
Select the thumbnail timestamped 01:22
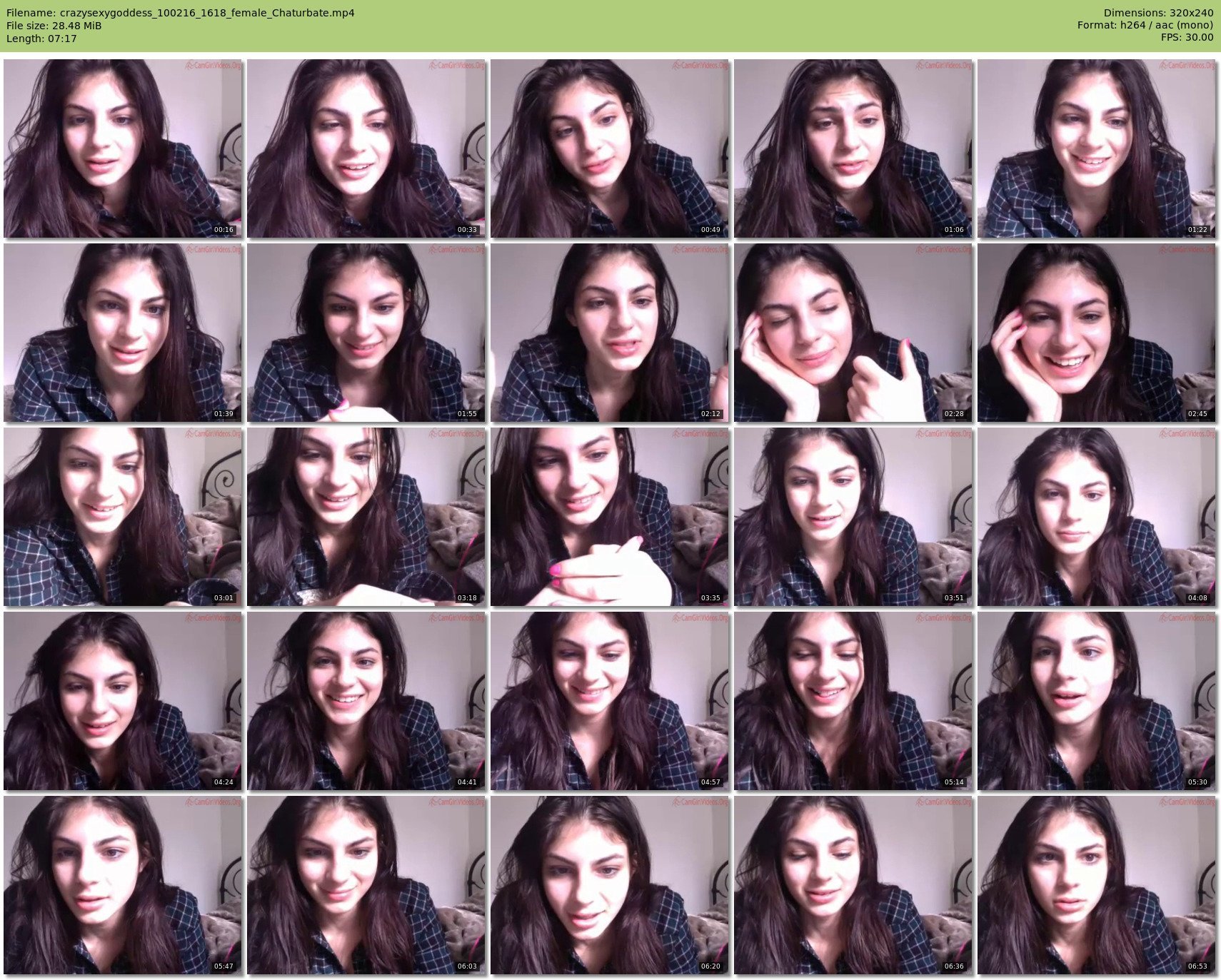tap(1096, 148)
